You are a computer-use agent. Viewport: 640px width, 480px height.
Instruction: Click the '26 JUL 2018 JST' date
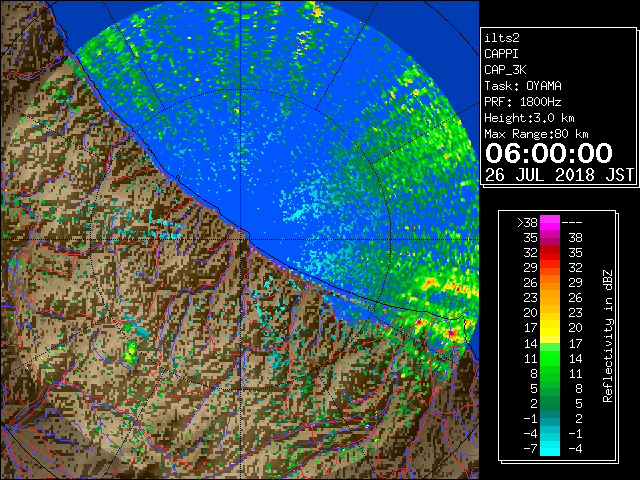tap(560, 175)
